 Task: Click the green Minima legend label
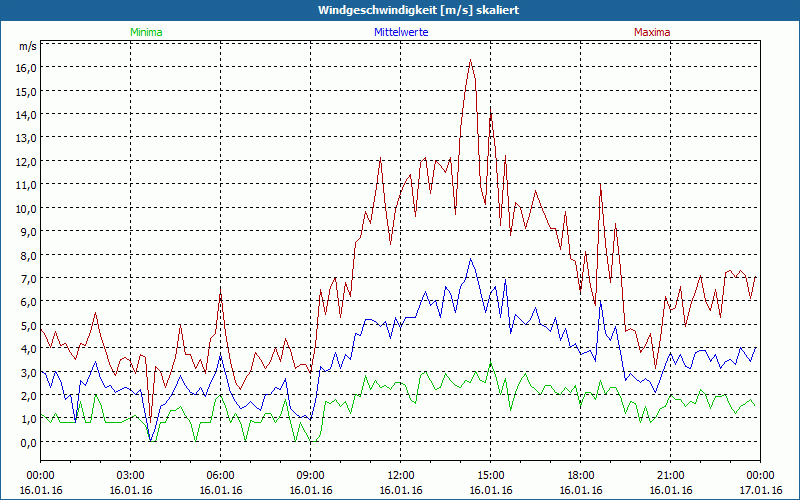coord(145,32)
